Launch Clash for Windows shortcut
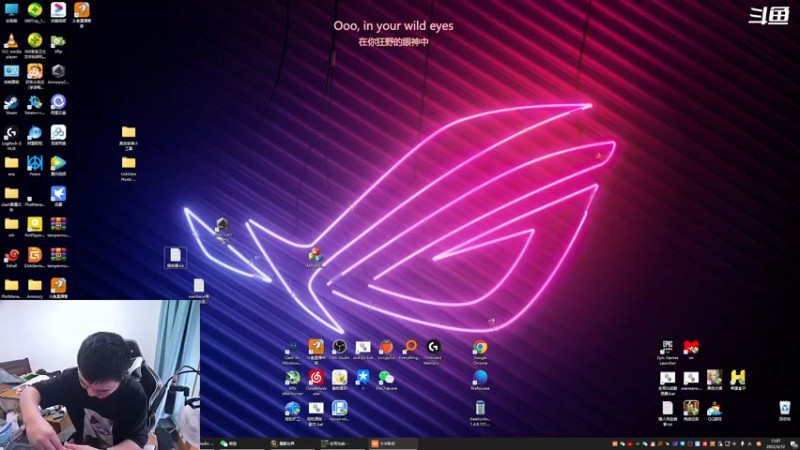Image resolution: width=800 pixels, height=450 pixels. click(x=292, y=352)
